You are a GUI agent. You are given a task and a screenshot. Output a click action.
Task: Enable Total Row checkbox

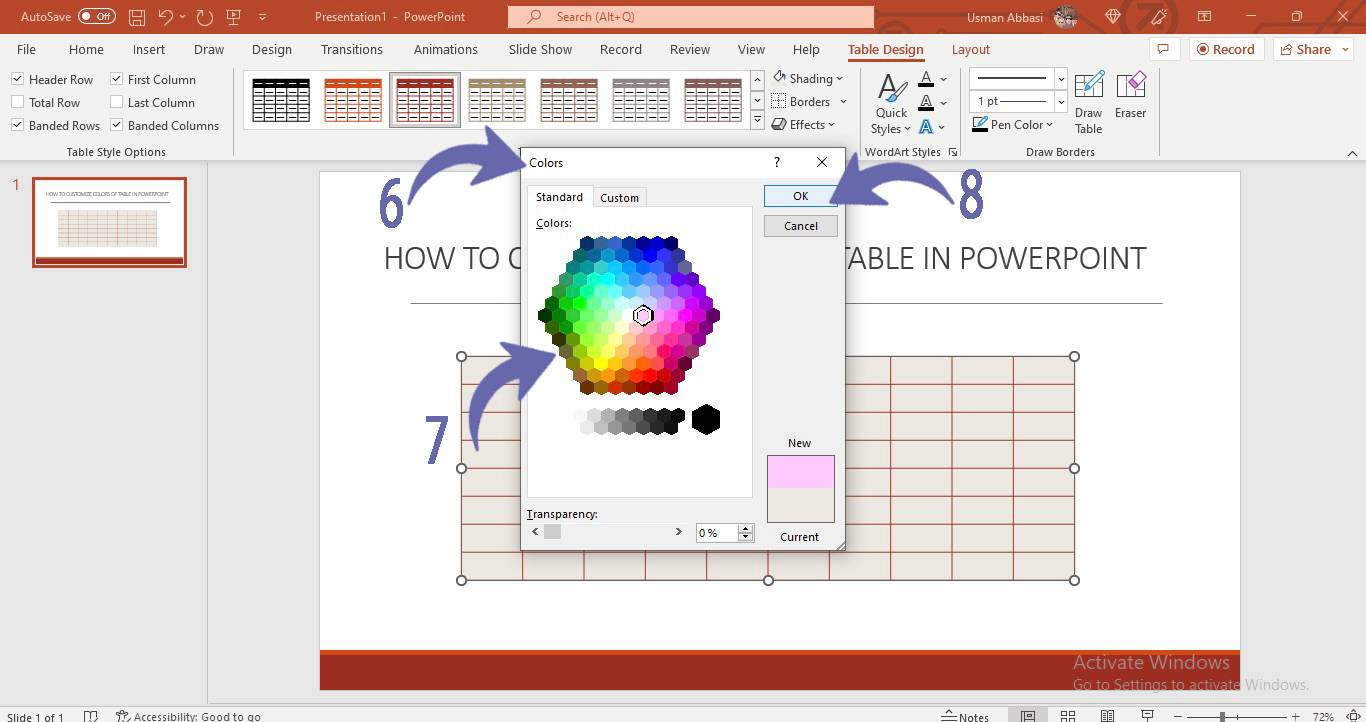[17, 102]
